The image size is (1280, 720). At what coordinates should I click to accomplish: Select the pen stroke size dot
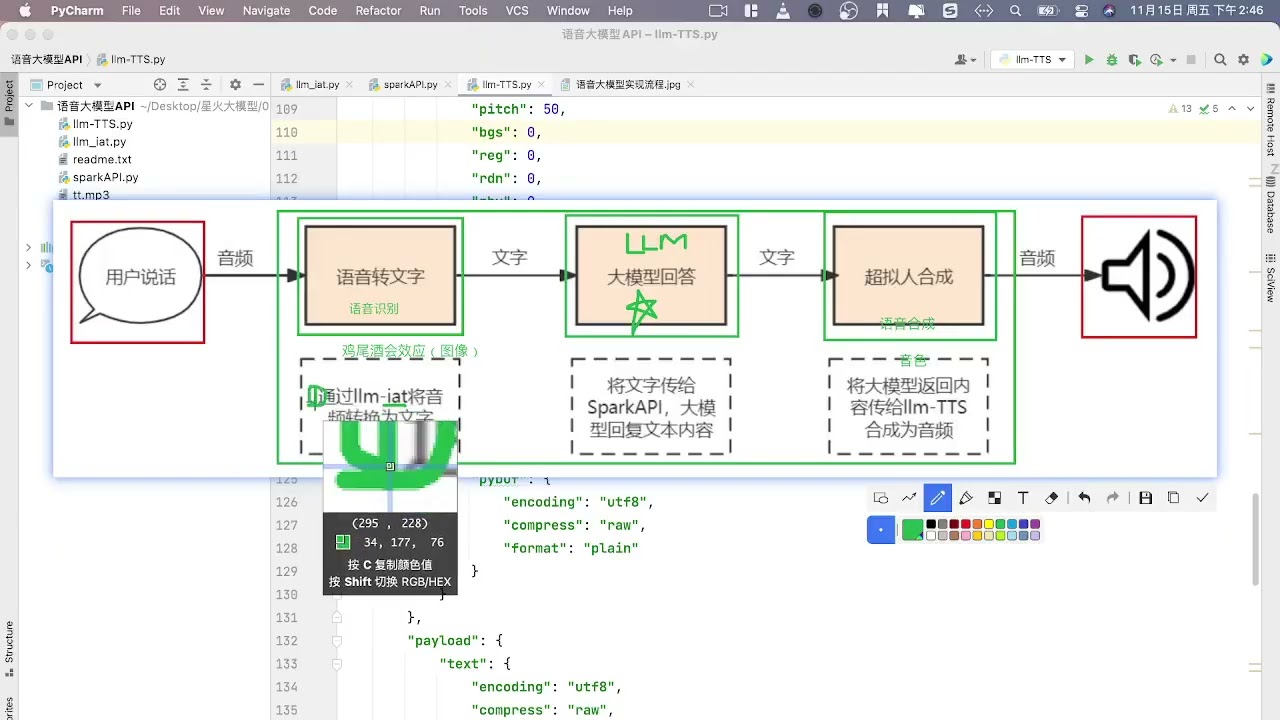click(x=881, y=530)
